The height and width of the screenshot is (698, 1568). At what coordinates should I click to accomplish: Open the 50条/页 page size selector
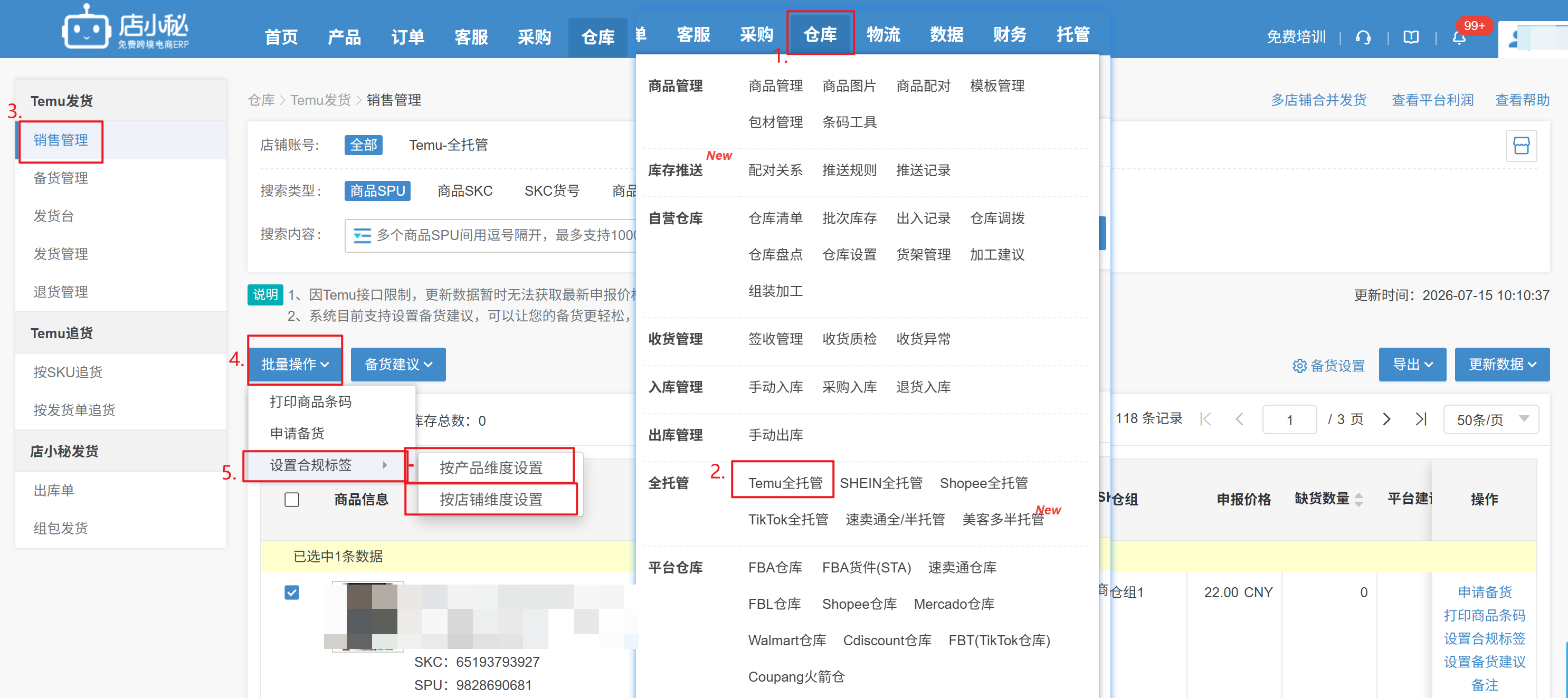point(1491,419)
